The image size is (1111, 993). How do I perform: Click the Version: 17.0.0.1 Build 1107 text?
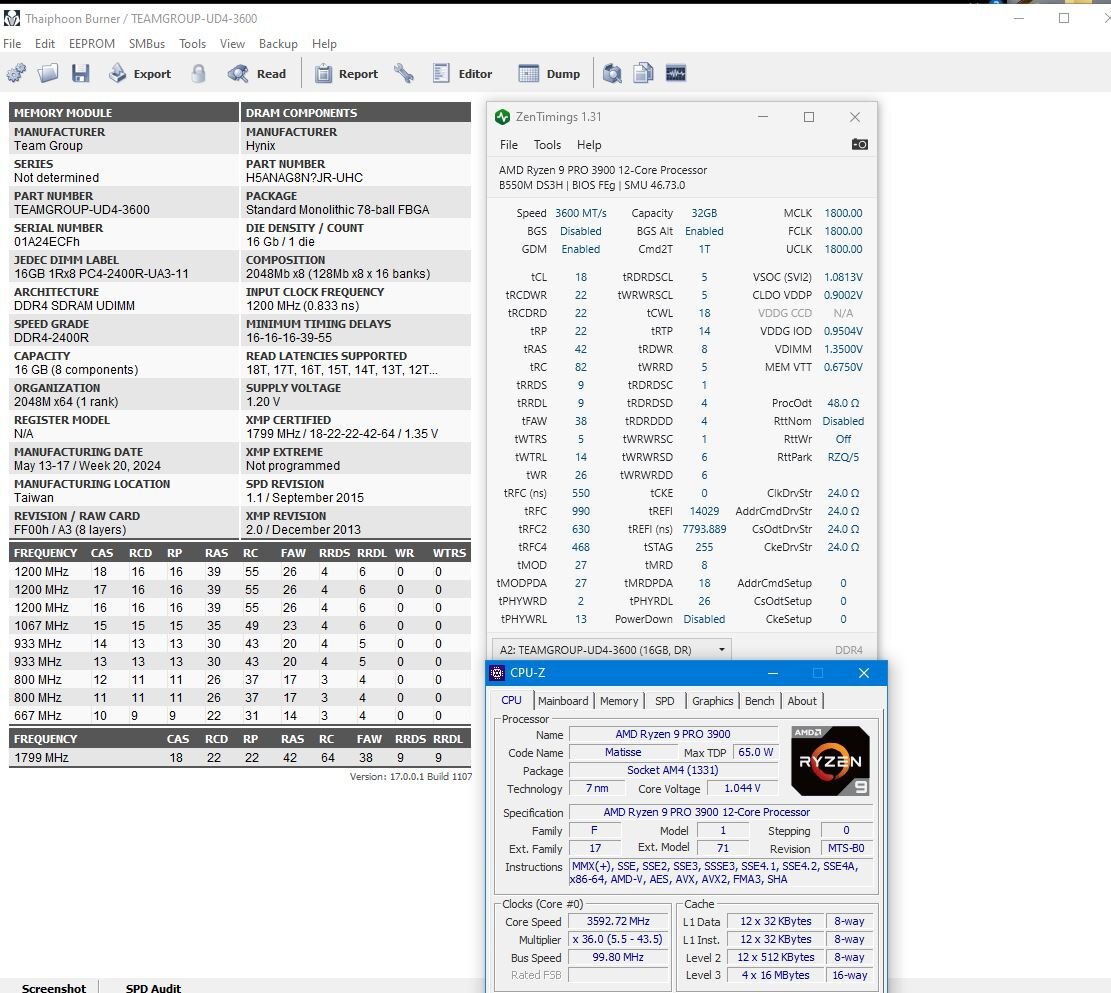(x=411, y=777)
